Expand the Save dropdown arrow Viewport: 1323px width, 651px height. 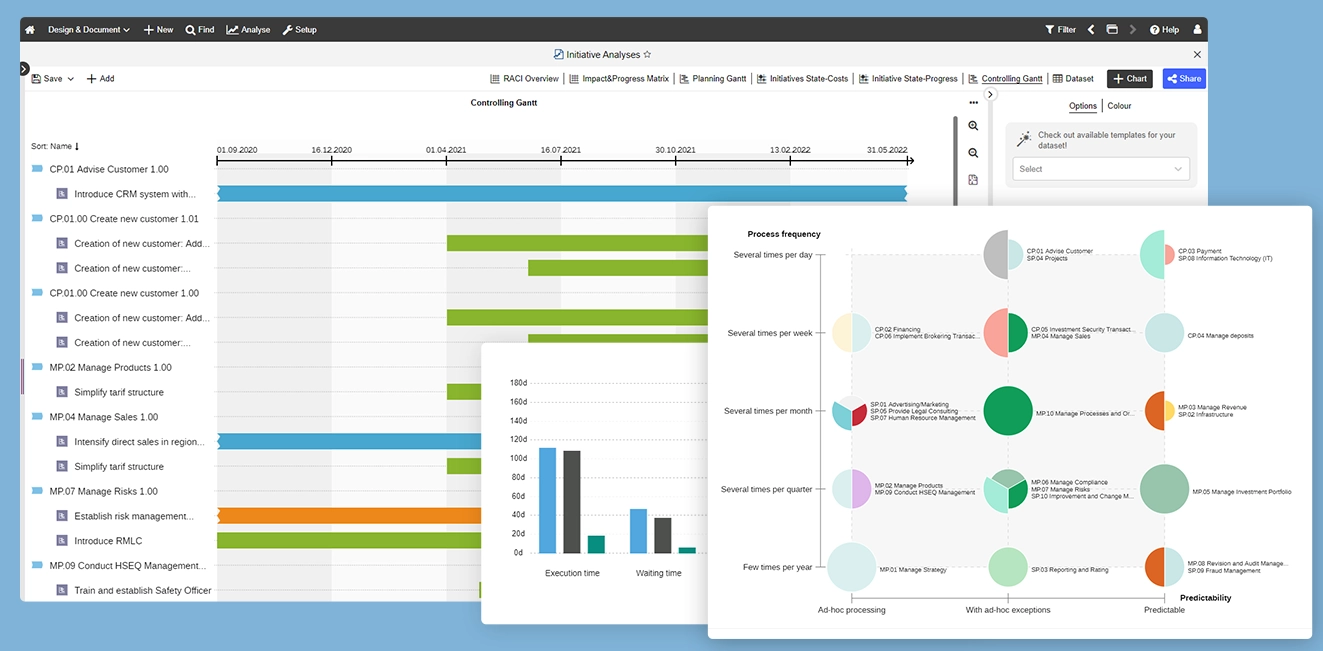[70, 79]
